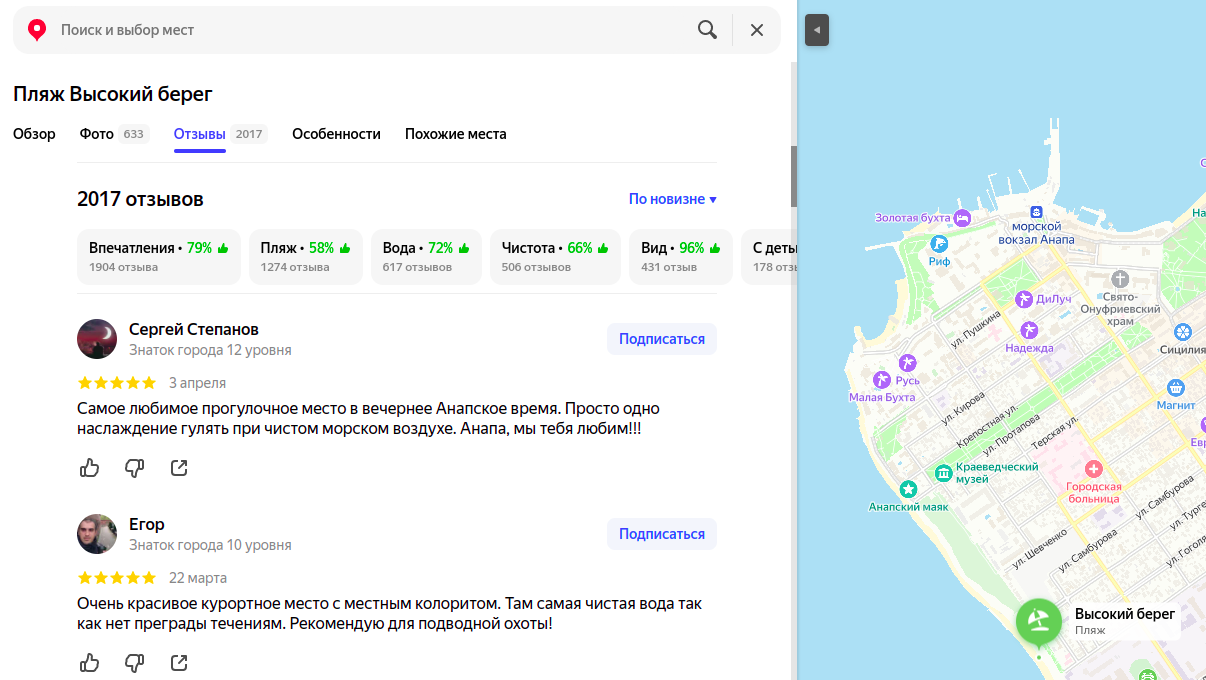1206x680 pixels.
Task: Collapse the side panel with arrow button
Action: click(x=817, y=30)
